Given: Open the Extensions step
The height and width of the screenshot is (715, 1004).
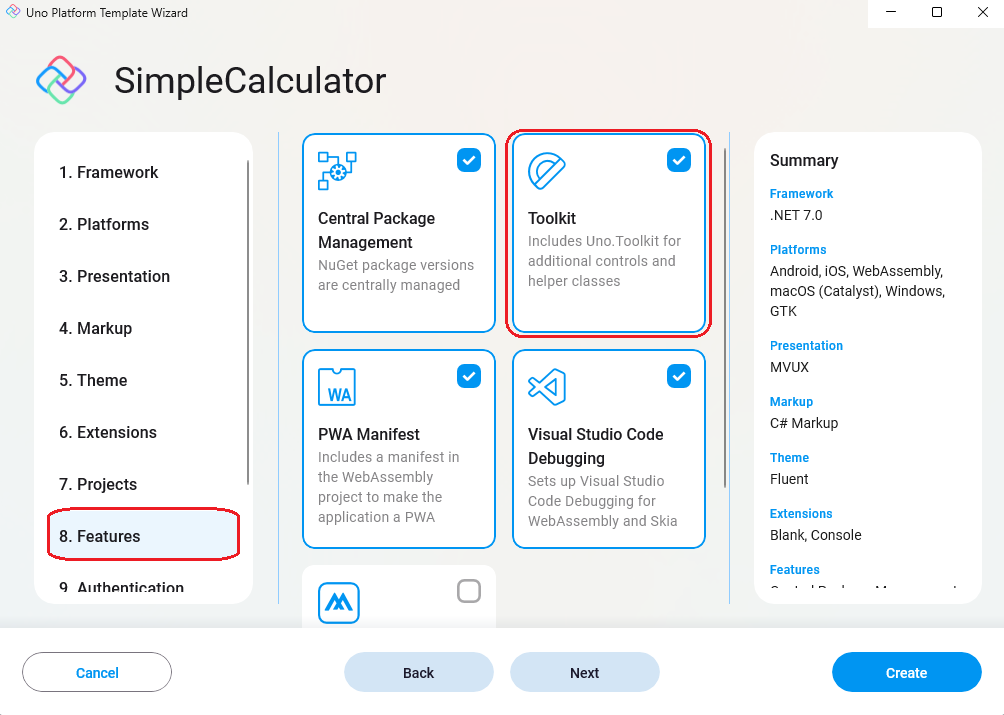Looking at the screenshot, I should (108, 432).
